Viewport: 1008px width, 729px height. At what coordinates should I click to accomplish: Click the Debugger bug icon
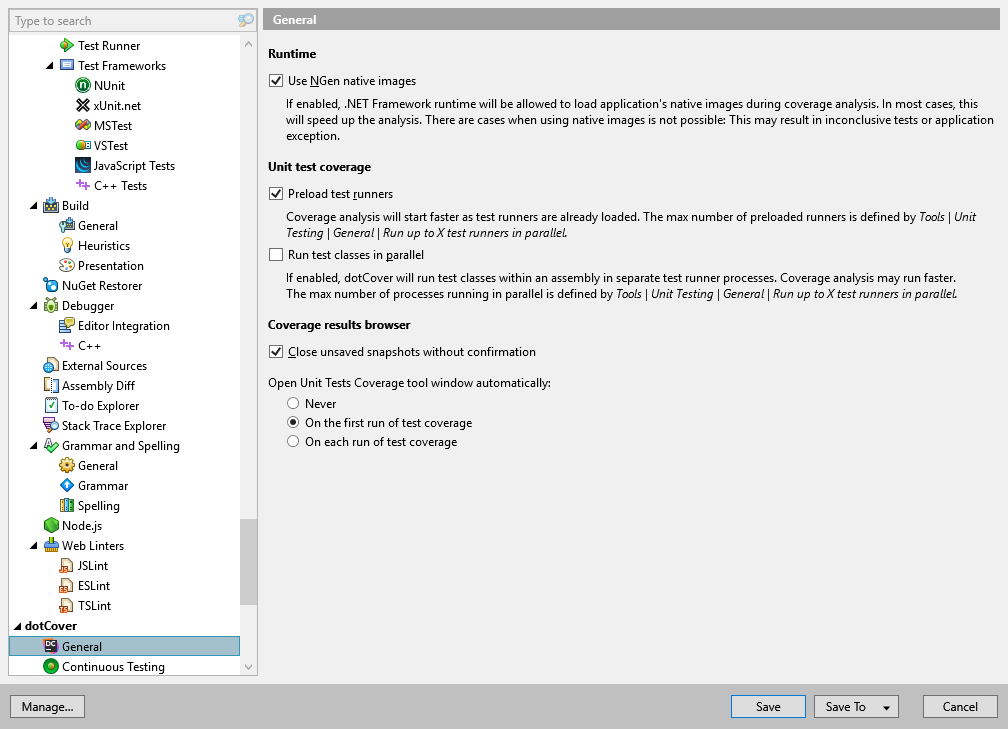coord(51,305)
